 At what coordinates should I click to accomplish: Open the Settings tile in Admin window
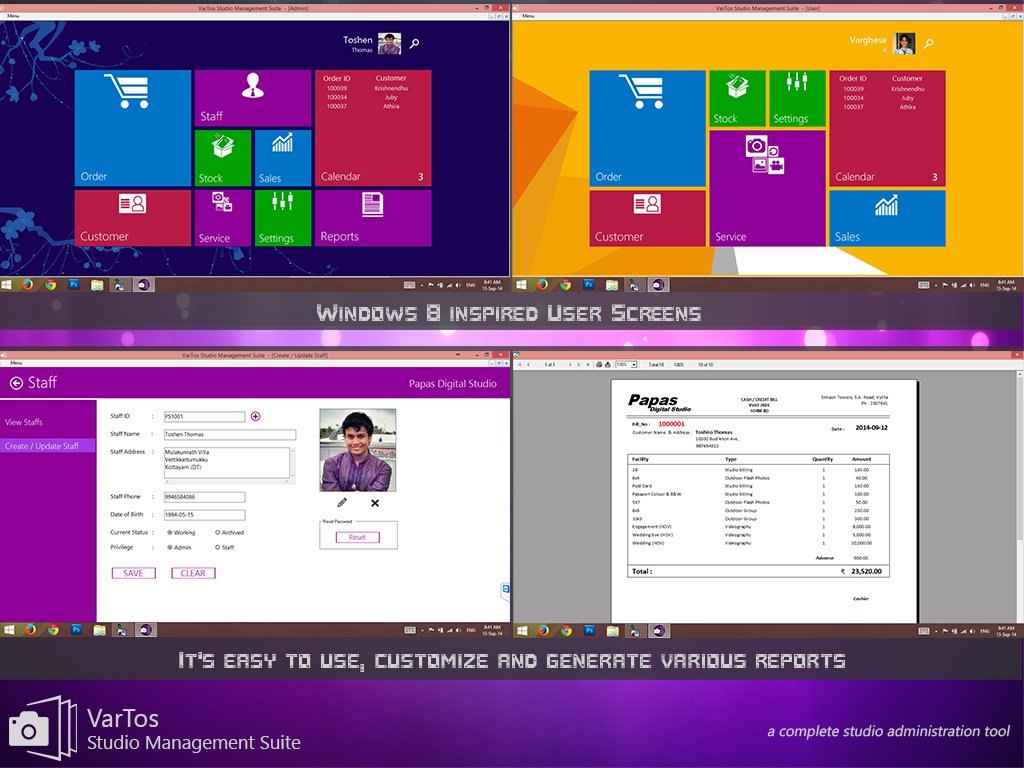283,218
